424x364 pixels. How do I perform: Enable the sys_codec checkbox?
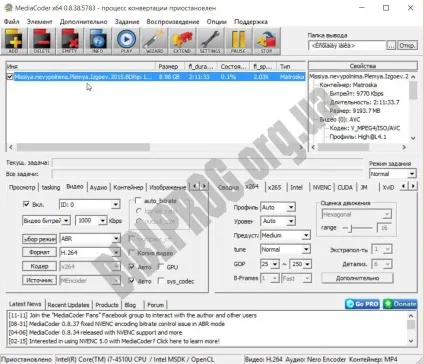coord(161,281)
